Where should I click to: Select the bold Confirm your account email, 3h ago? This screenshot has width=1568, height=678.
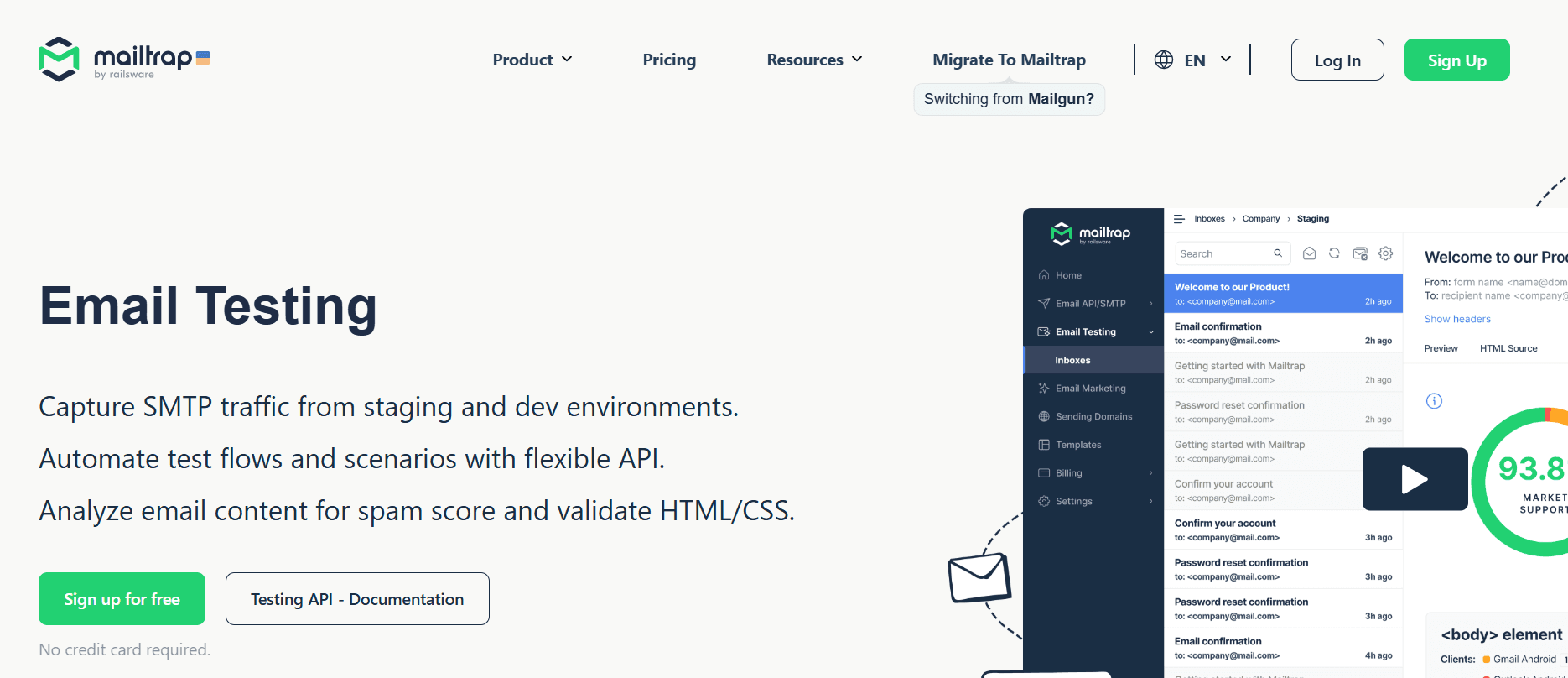(x=1283, y=530)
